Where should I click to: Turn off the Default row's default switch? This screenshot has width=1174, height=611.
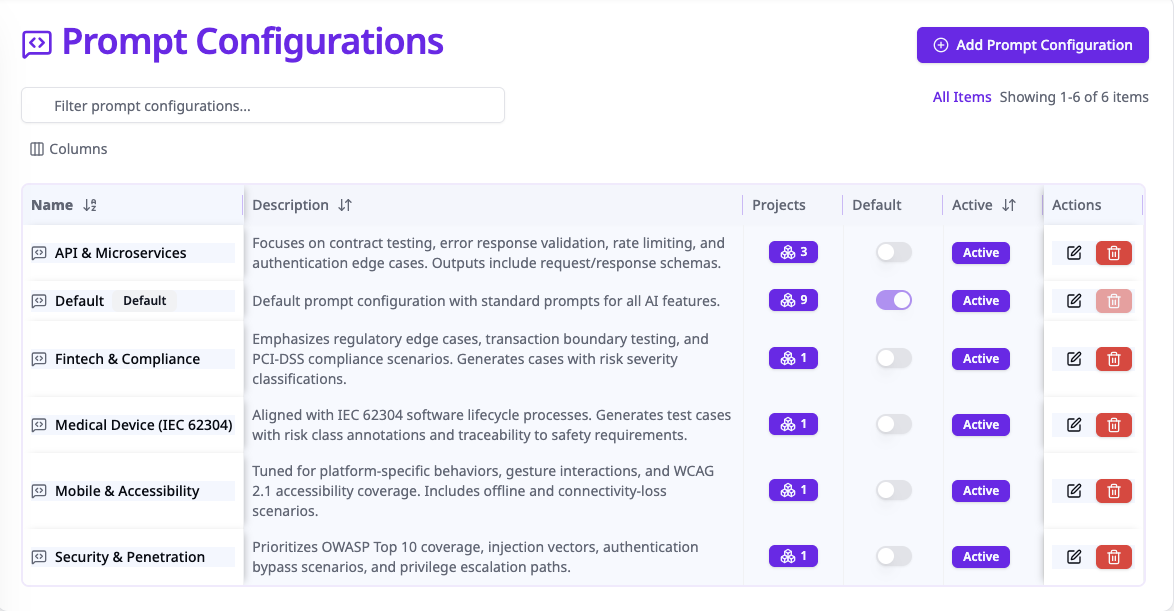[x=894, y=300]
